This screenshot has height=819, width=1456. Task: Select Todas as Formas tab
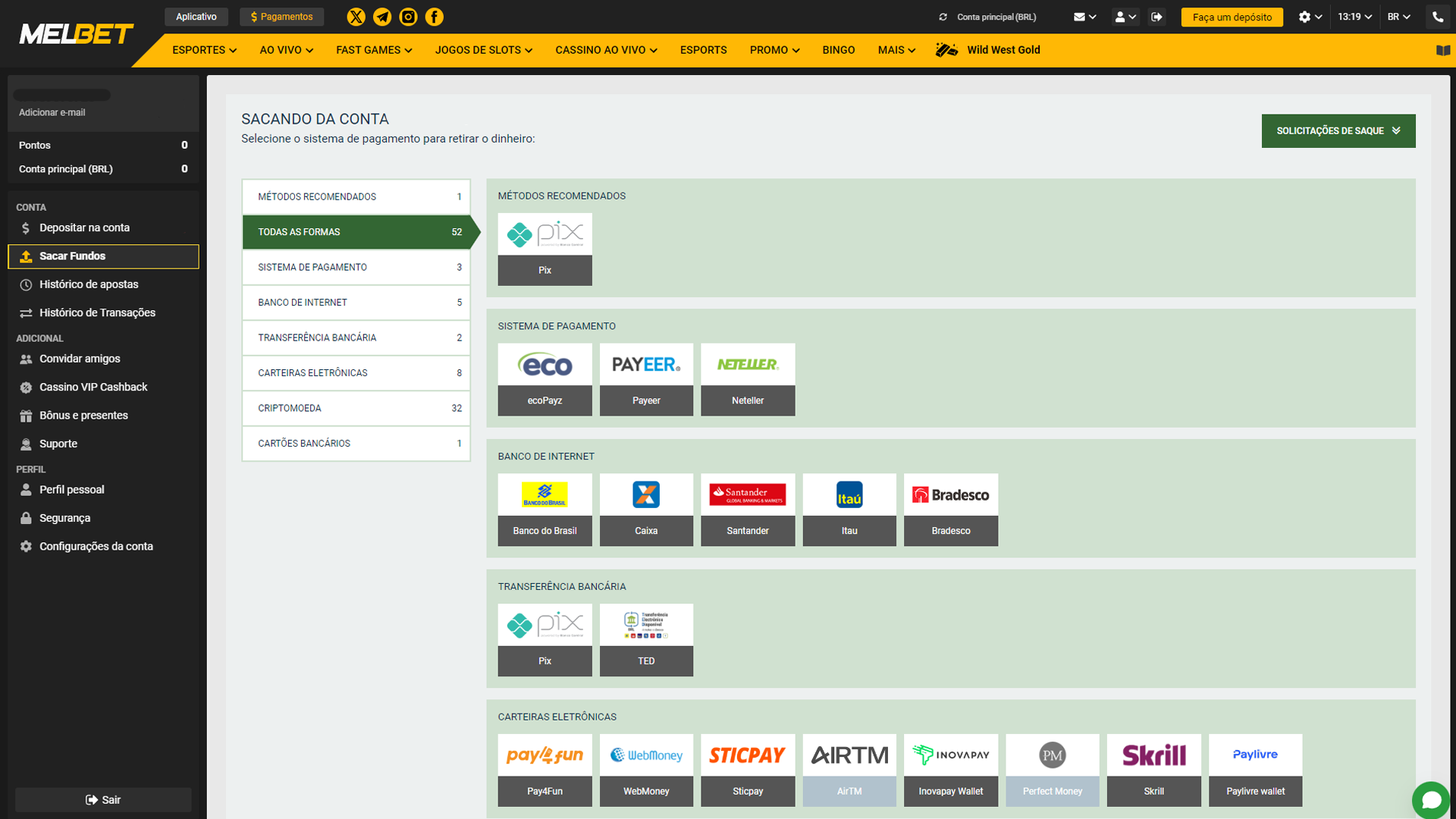coord(356,232)
